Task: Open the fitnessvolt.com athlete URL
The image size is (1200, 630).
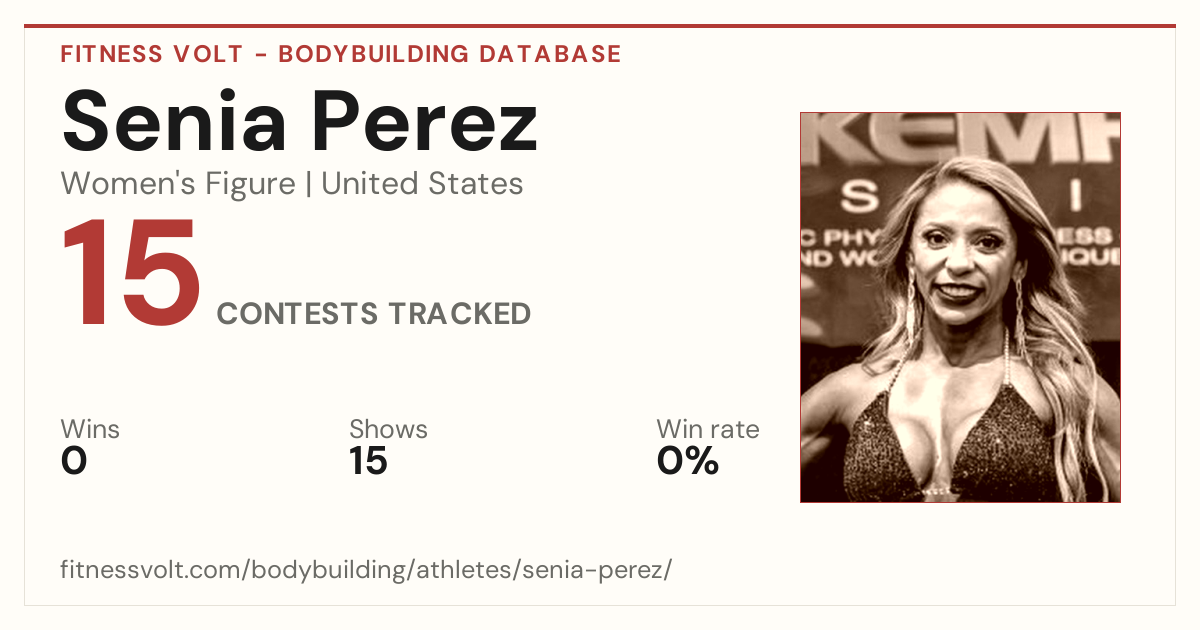Action: click(x=366, y=571)
